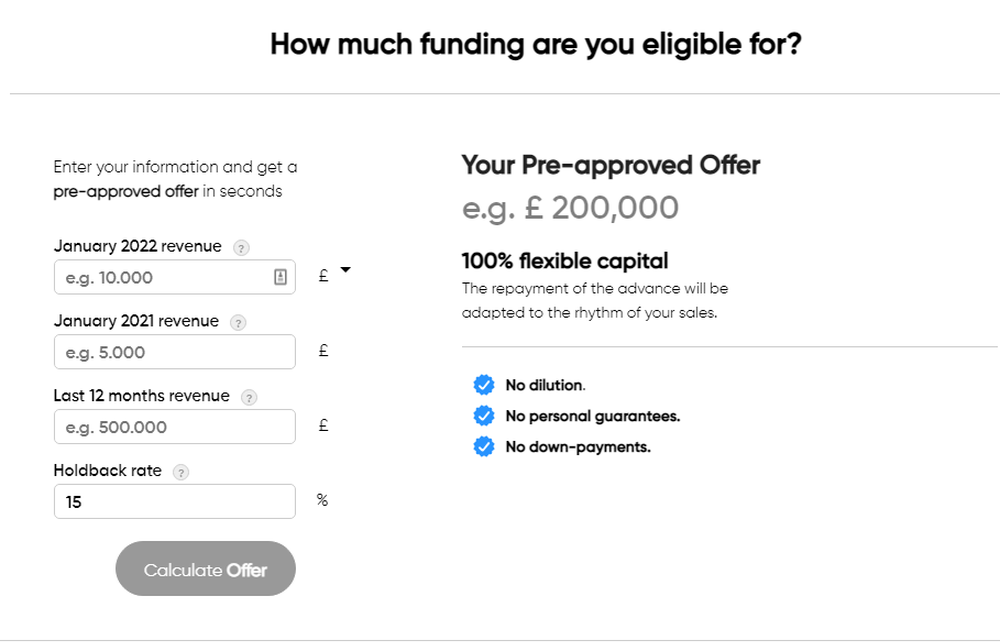Click the Holdback rate field showing 15
Screen dimensions: 1000x643
(x=175, y=501)
